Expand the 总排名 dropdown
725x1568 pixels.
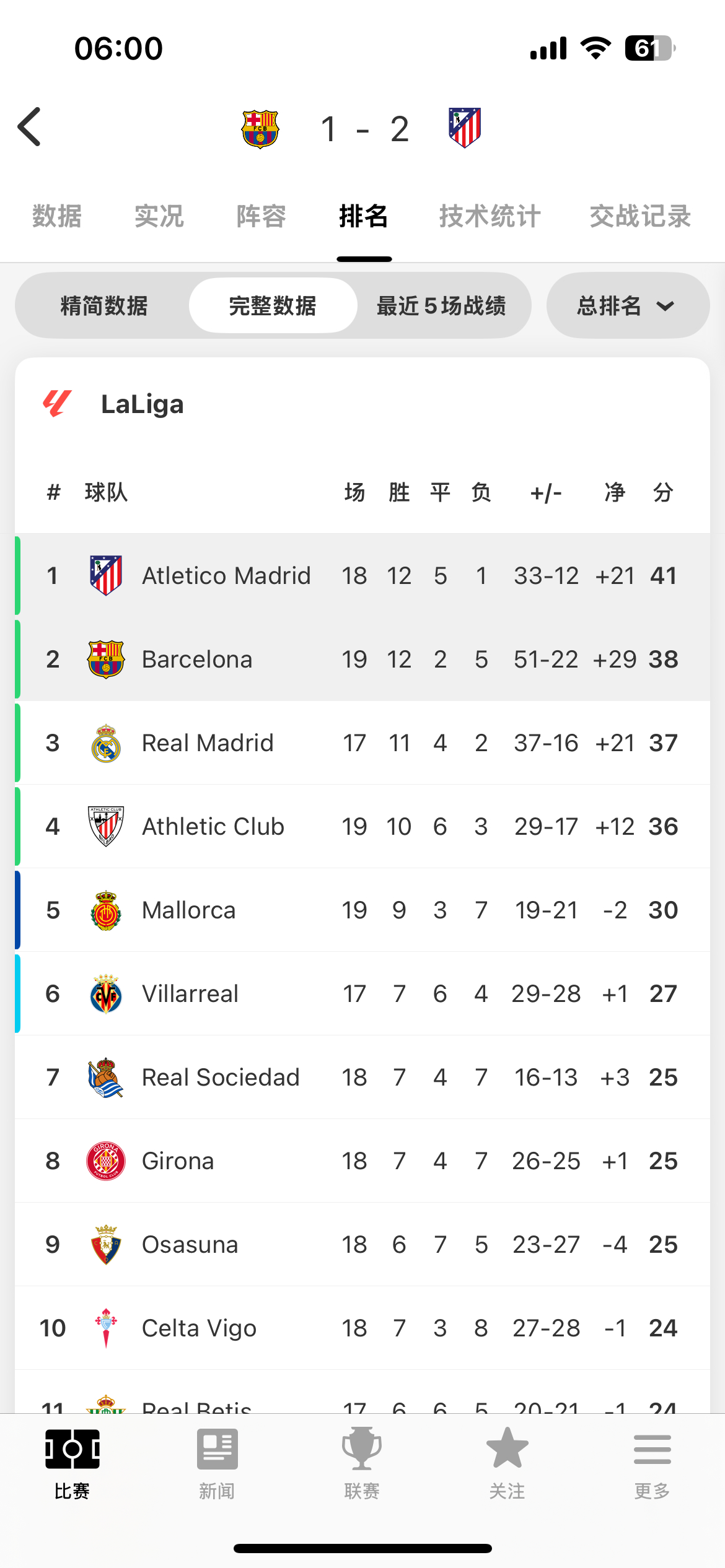(628, 306)
